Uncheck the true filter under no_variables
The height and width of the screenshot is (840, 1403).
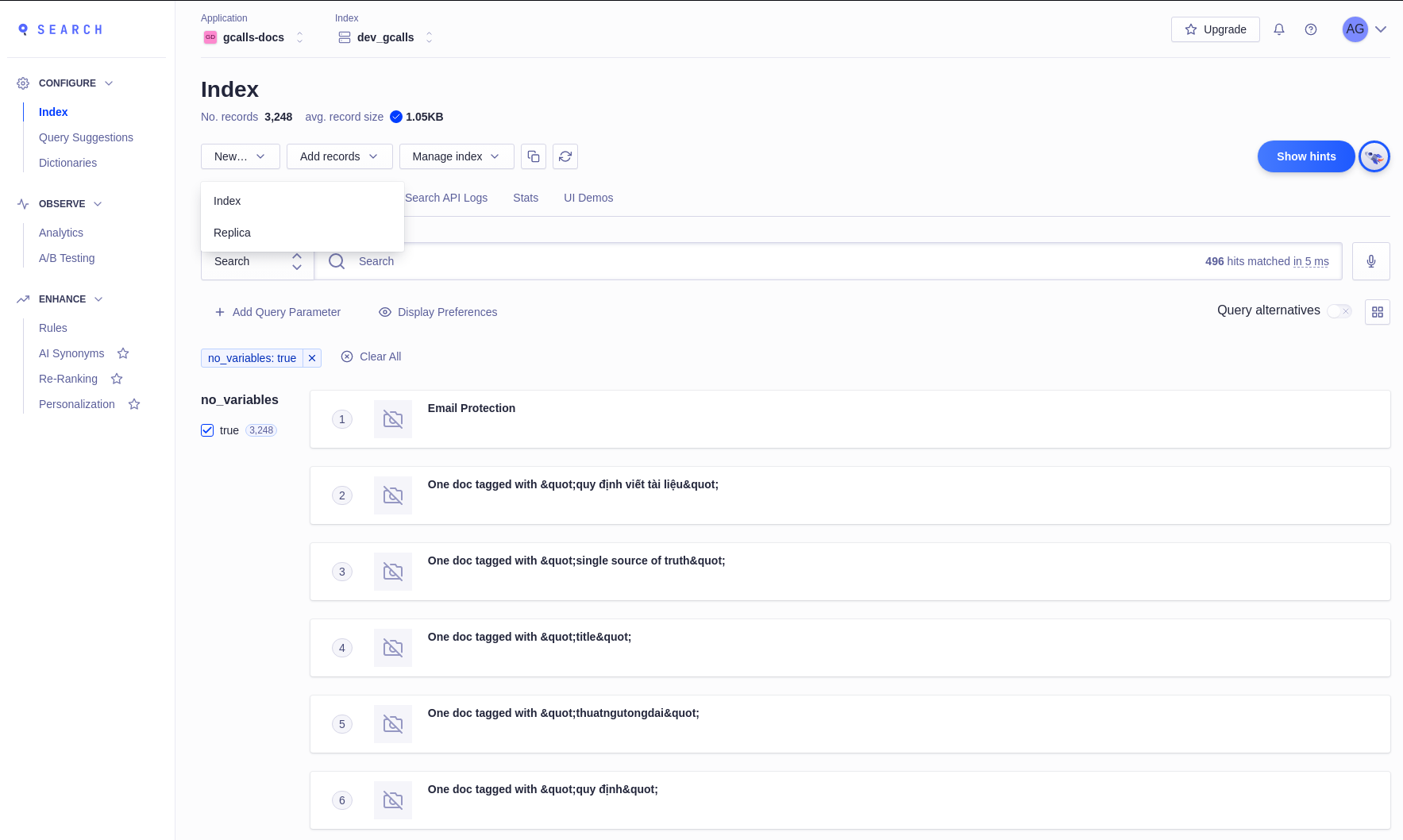[207, 430]
